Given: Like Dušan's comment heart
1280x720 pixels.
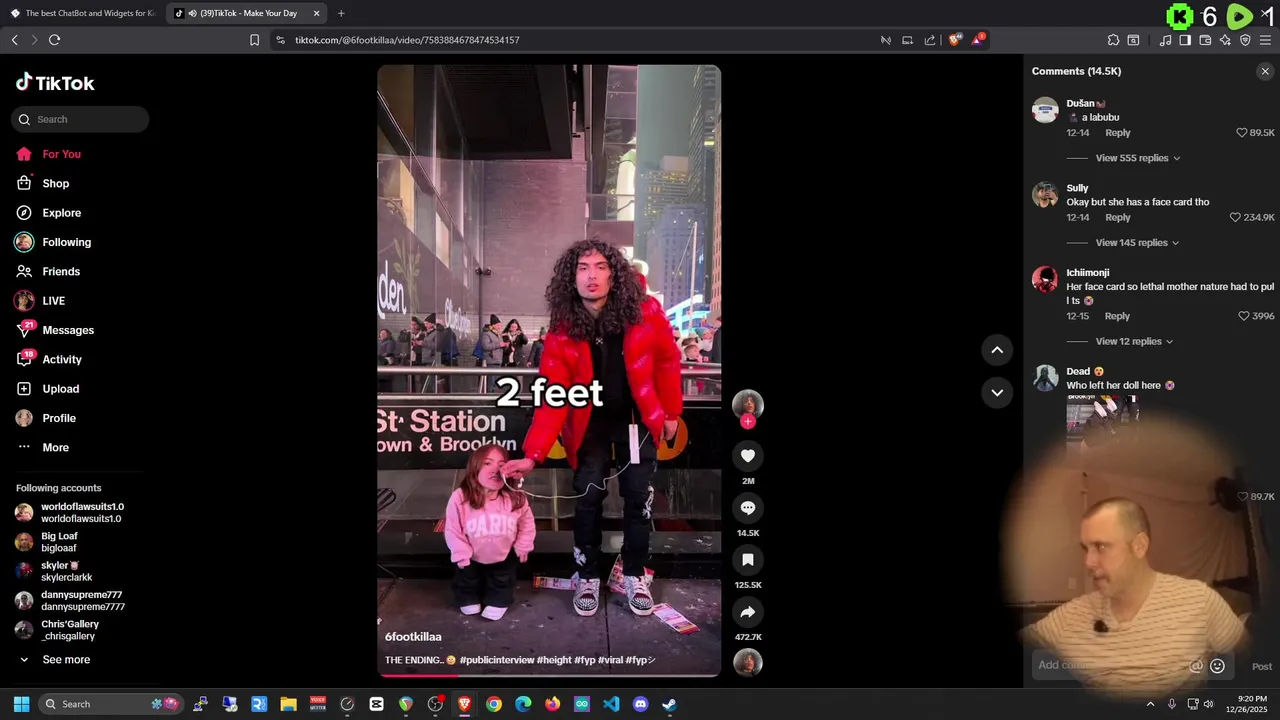Looking at the screenshot, I should (x=1242, y=133).
